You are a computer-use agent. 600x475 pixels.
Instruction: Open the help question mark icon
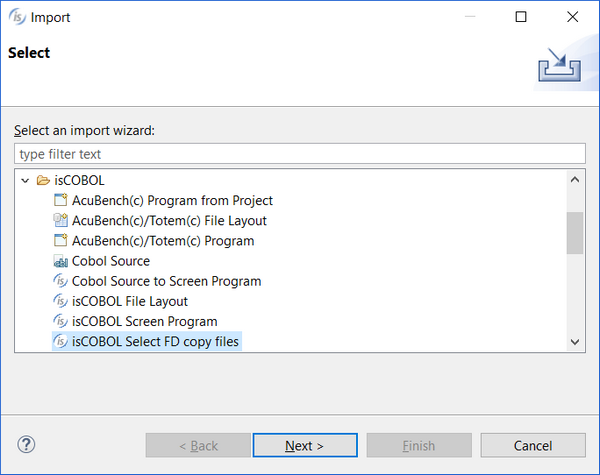click(x=26, y=444)
